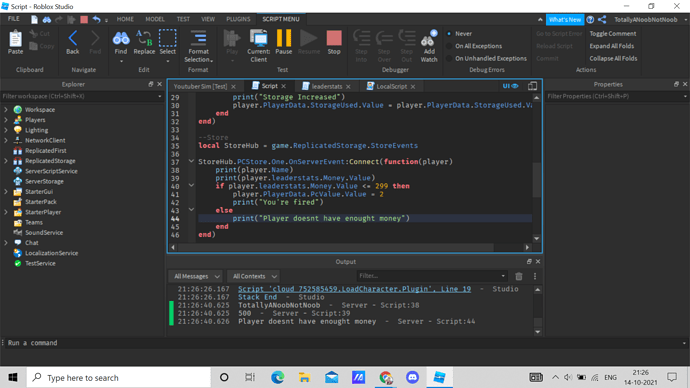The height and width of the screenshot is (388, 690).
Task: Click Toggle Comment action
Action: [613, 33]
